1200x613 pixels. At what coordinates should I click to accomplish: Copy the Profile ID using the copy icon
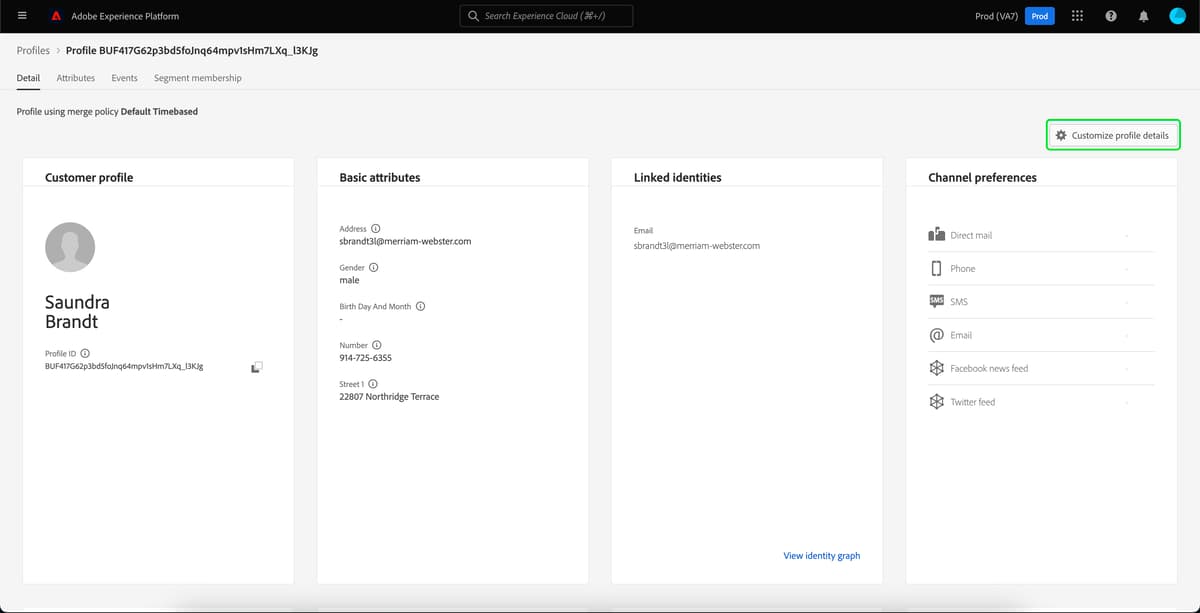[x=256, y=366]
